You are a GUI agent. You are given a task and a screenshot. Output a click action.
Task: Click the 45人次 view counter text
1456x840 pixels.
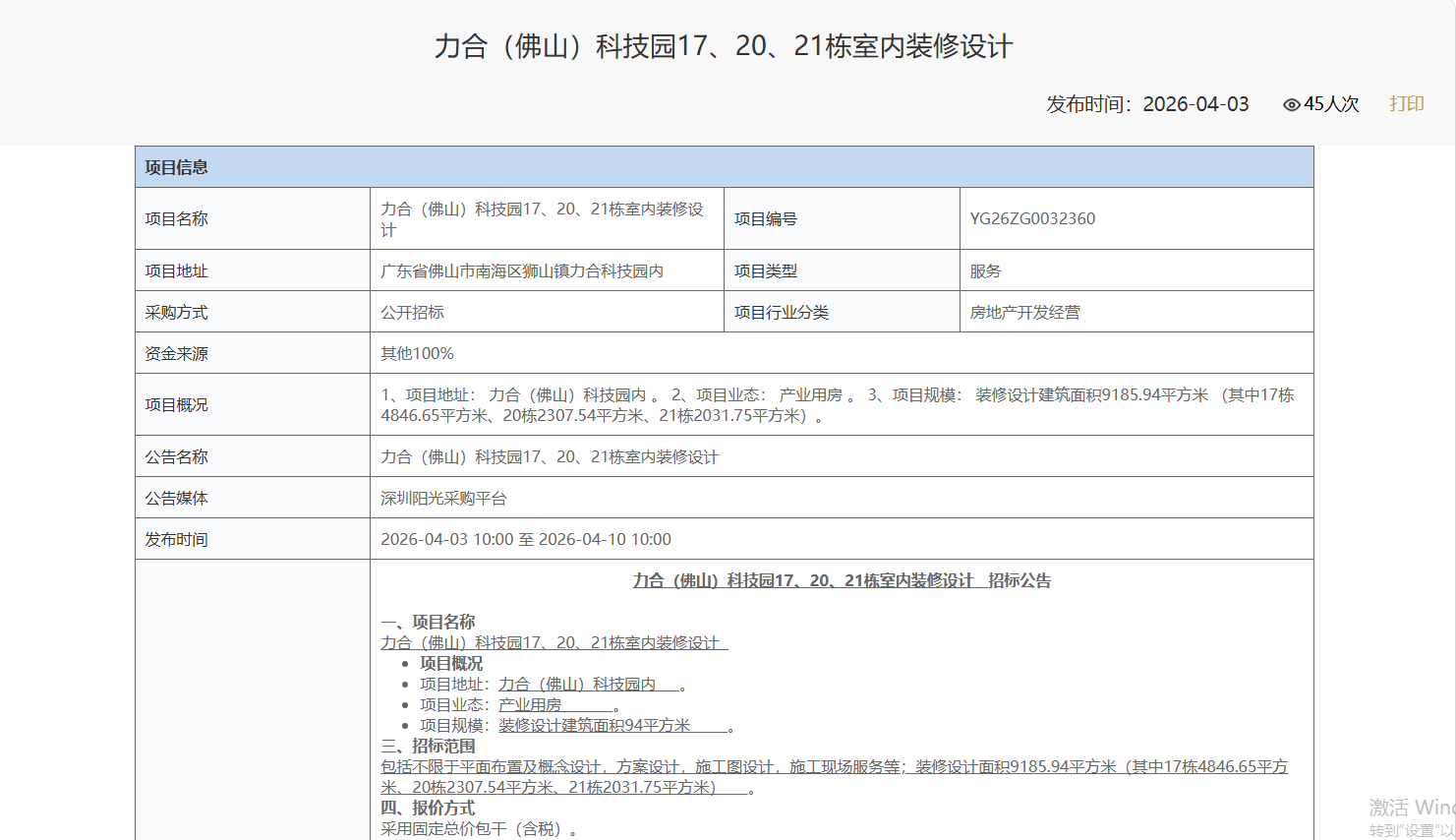point(1329,104)
